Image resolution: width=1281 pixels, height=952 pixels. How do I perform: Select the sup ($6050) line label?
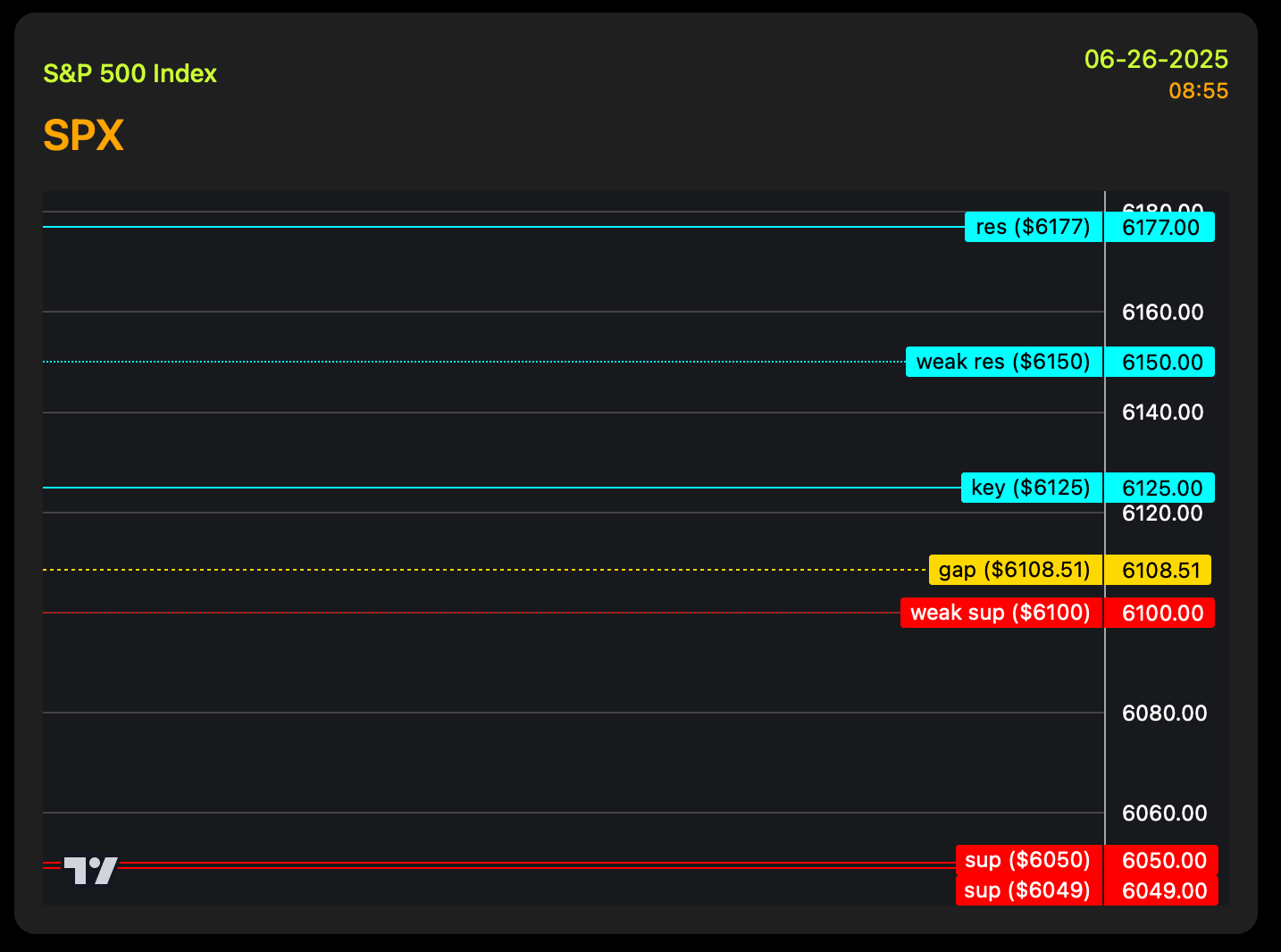(1029, 860)
